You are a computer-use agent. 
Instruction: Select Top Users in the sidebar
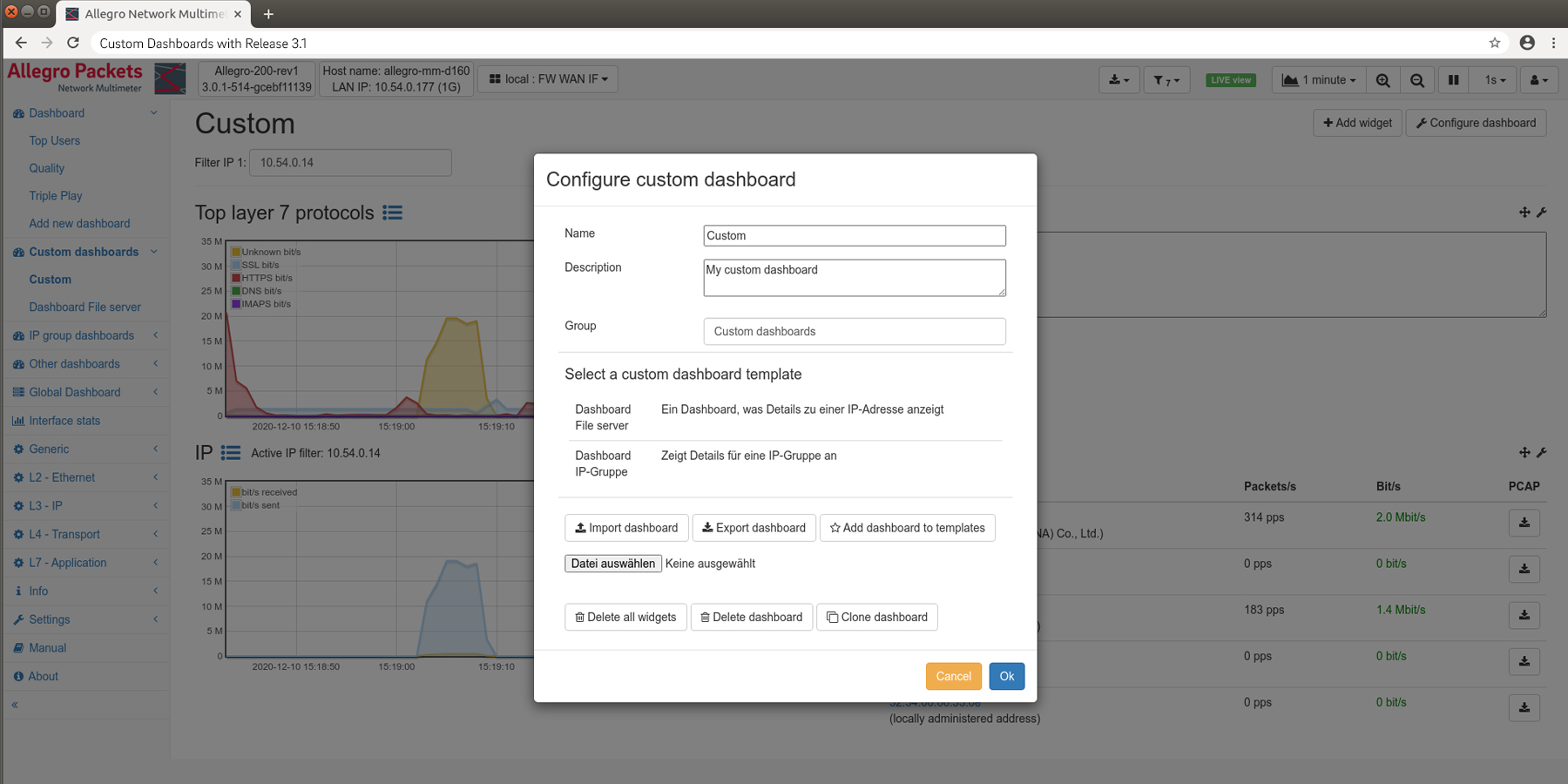click(54, 140)
